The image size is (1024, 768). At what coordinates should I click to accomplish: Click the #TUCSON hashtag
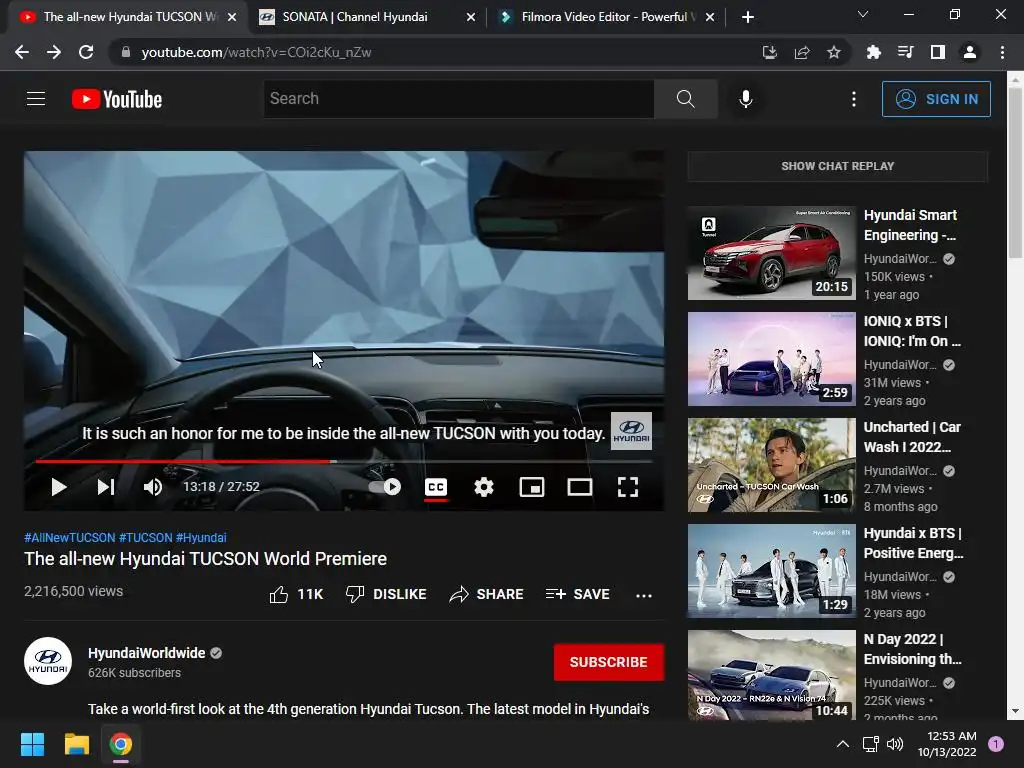[x=145, y=537]
